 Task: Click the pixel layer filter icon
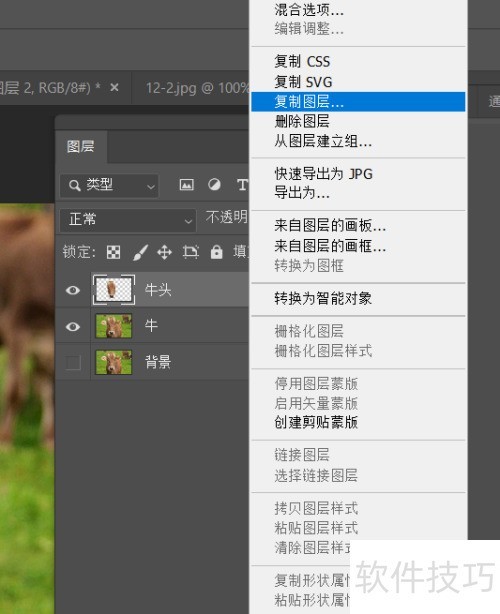[187, 184]
